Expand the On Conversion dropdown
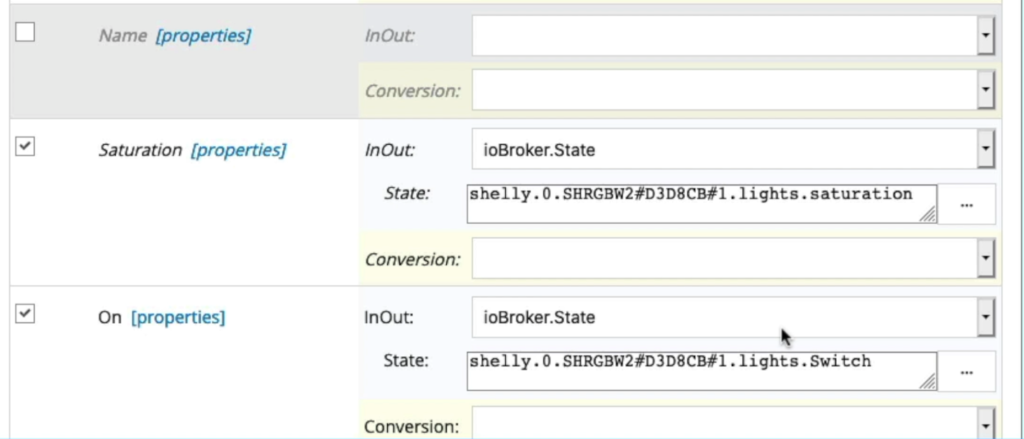Screen dimensions: 1024x439 [733, 424]
